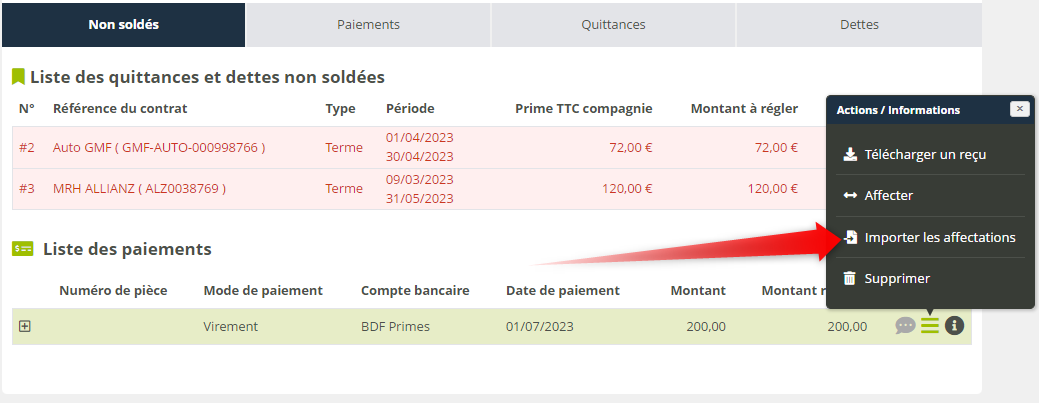Viewport: 1039px width, 403px height.
Task: Click the comment bubble icon on payment row
Action: 905,326
